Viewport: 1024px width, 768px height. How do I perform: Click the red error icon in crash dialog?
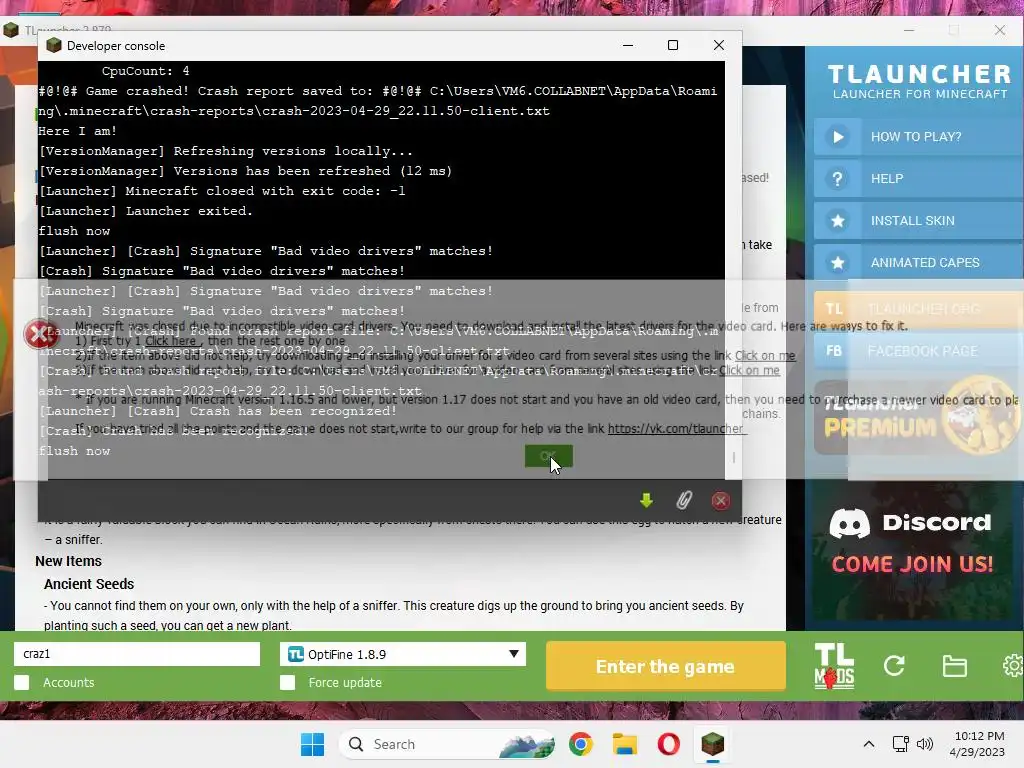pos(40,334)
